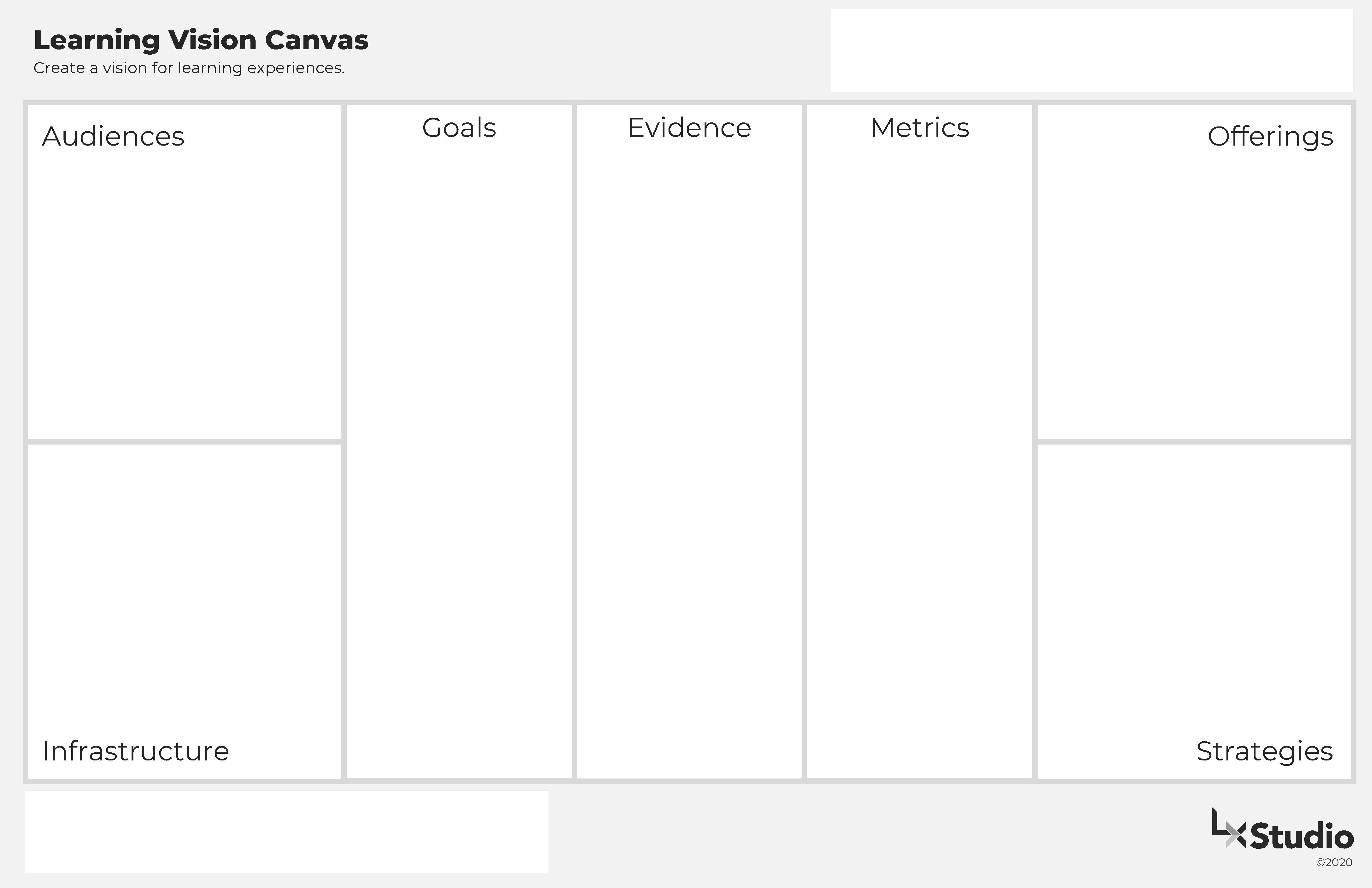1372x888 pixels.
Task: Select the Learning Vision Canvas title
Action: (x=201, y=40)
